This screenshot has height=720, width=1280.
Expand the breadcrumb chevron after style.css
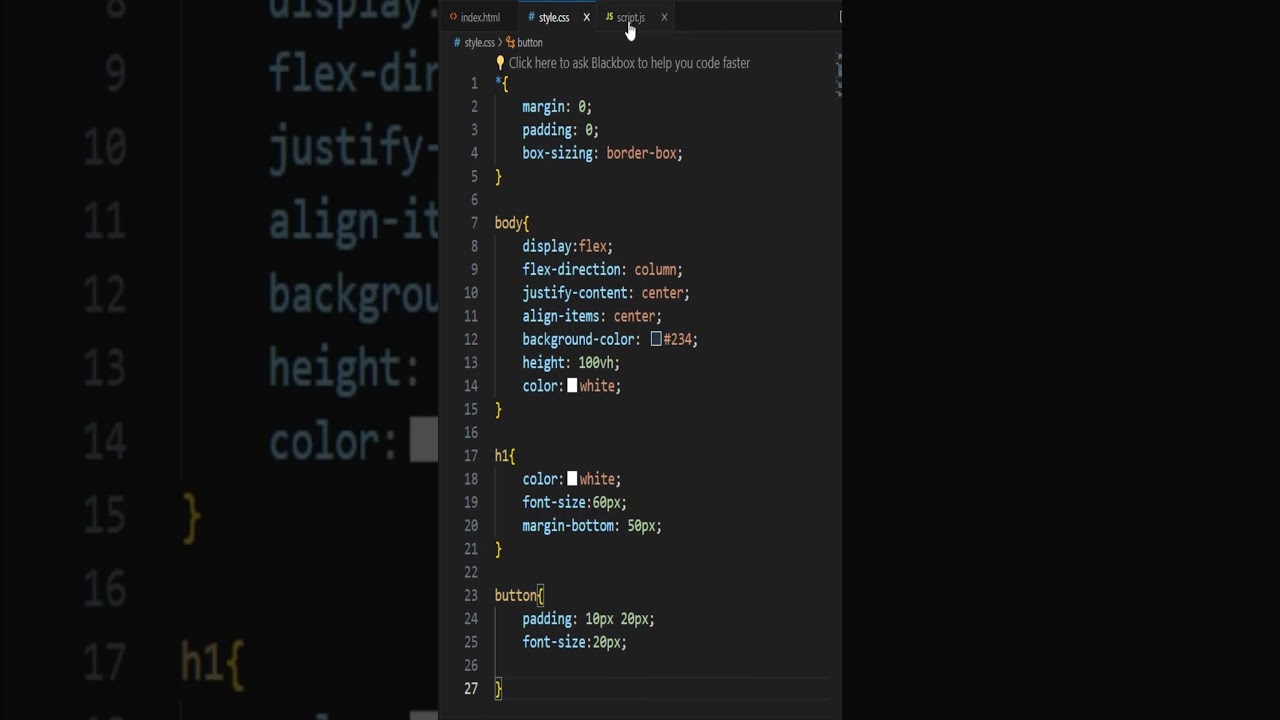point(500,43)
